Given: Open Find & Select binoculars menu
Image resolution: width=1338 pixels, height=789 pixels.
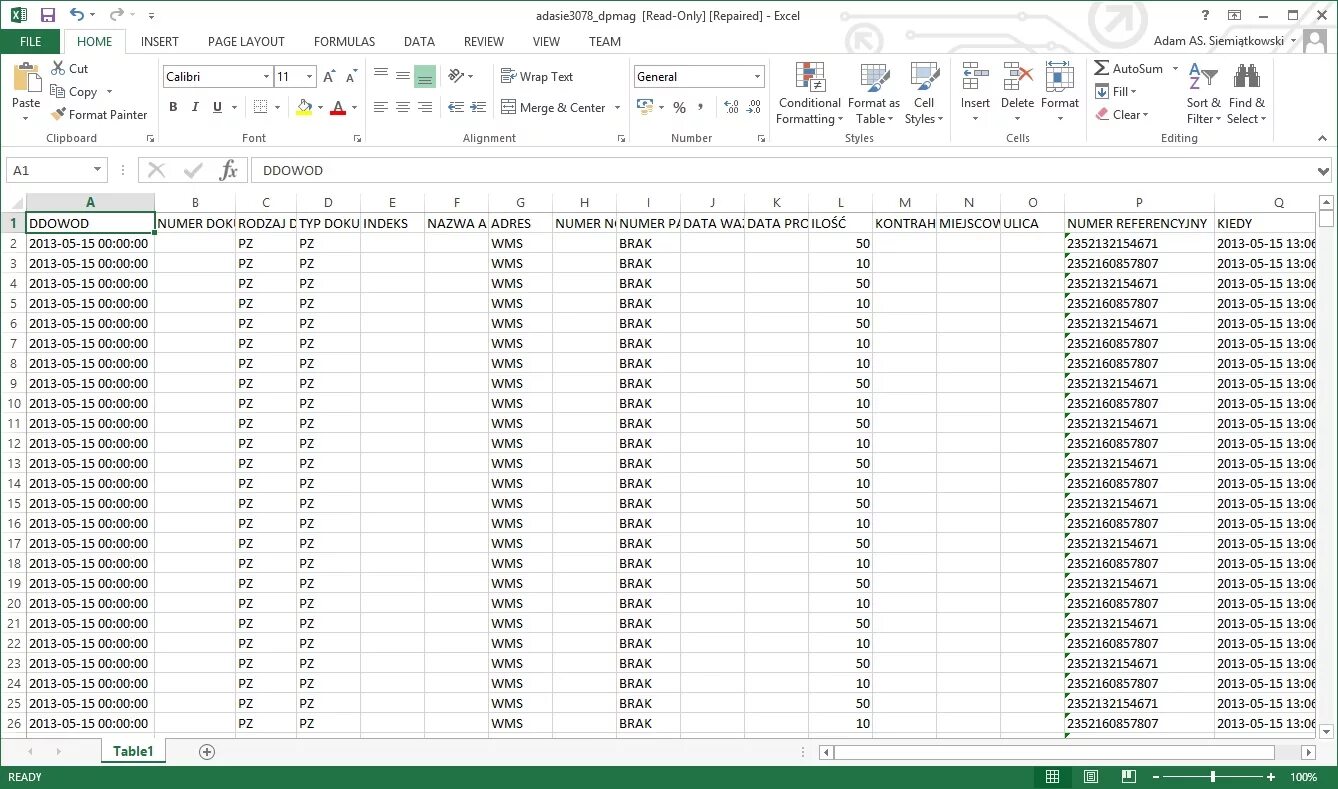Looking at the screenshot, I should click(x=1247, y=94).
